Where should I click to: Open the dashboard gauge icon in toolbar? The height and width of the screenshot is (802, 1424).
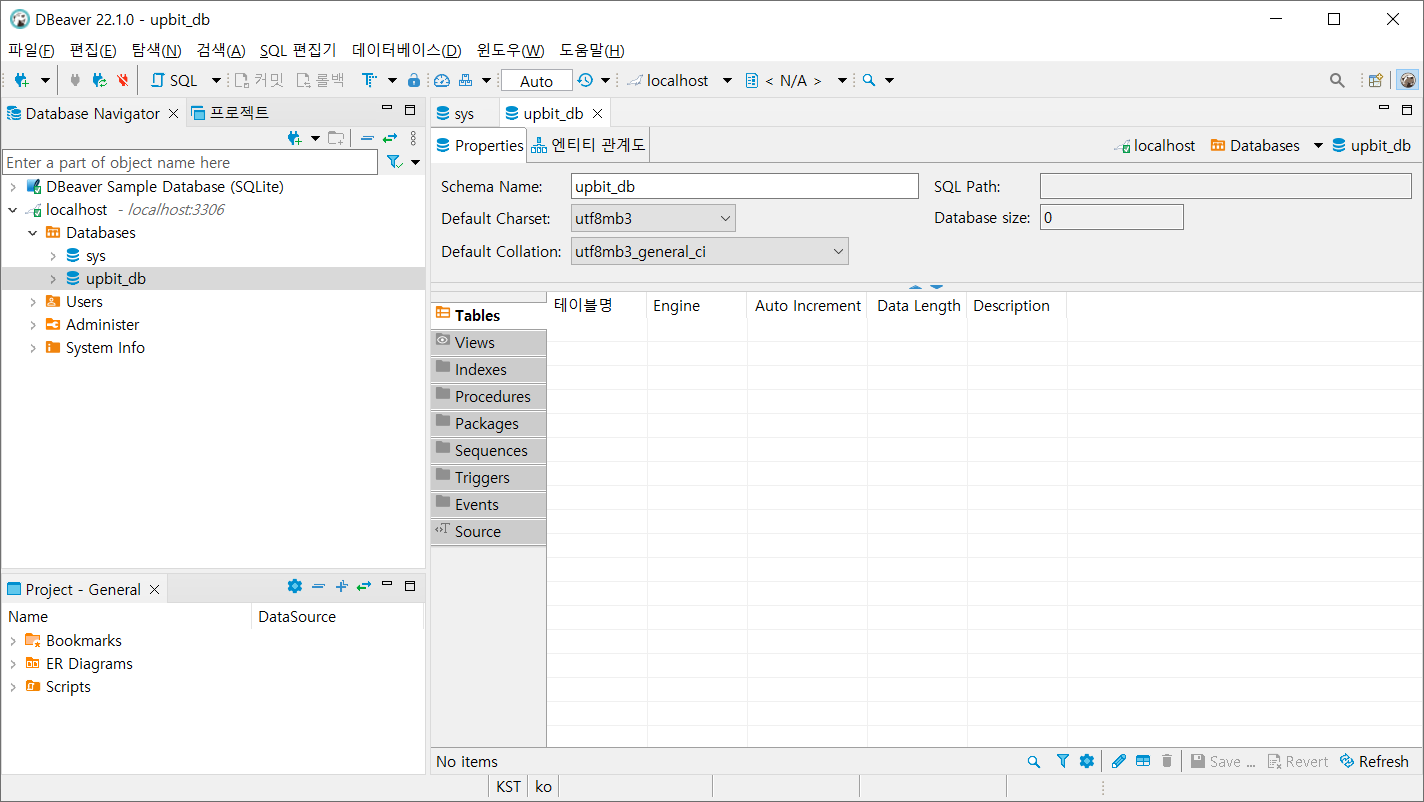click(x=442, y=80)
